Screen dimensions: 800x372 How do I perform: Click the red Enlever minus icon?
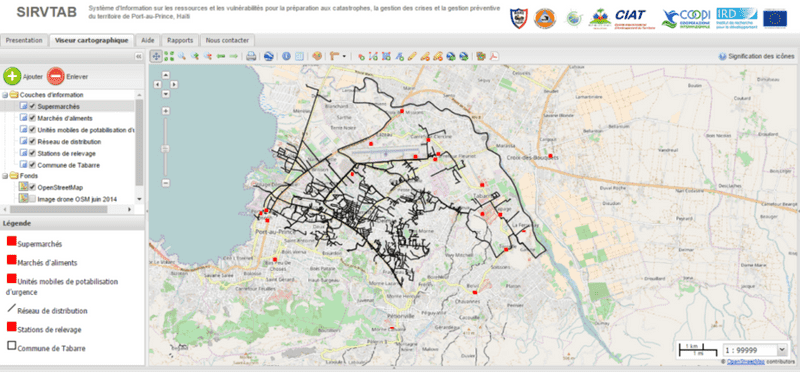[56, 76]
